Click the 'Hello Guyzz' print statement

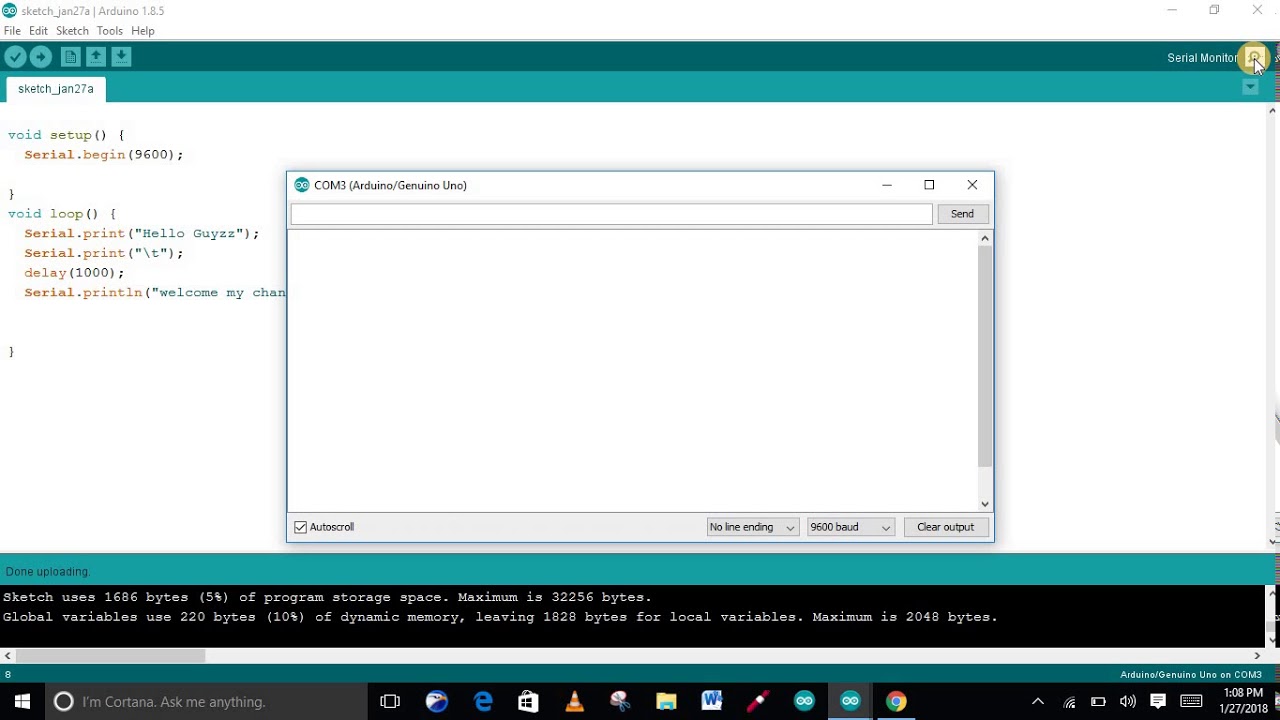141,234
